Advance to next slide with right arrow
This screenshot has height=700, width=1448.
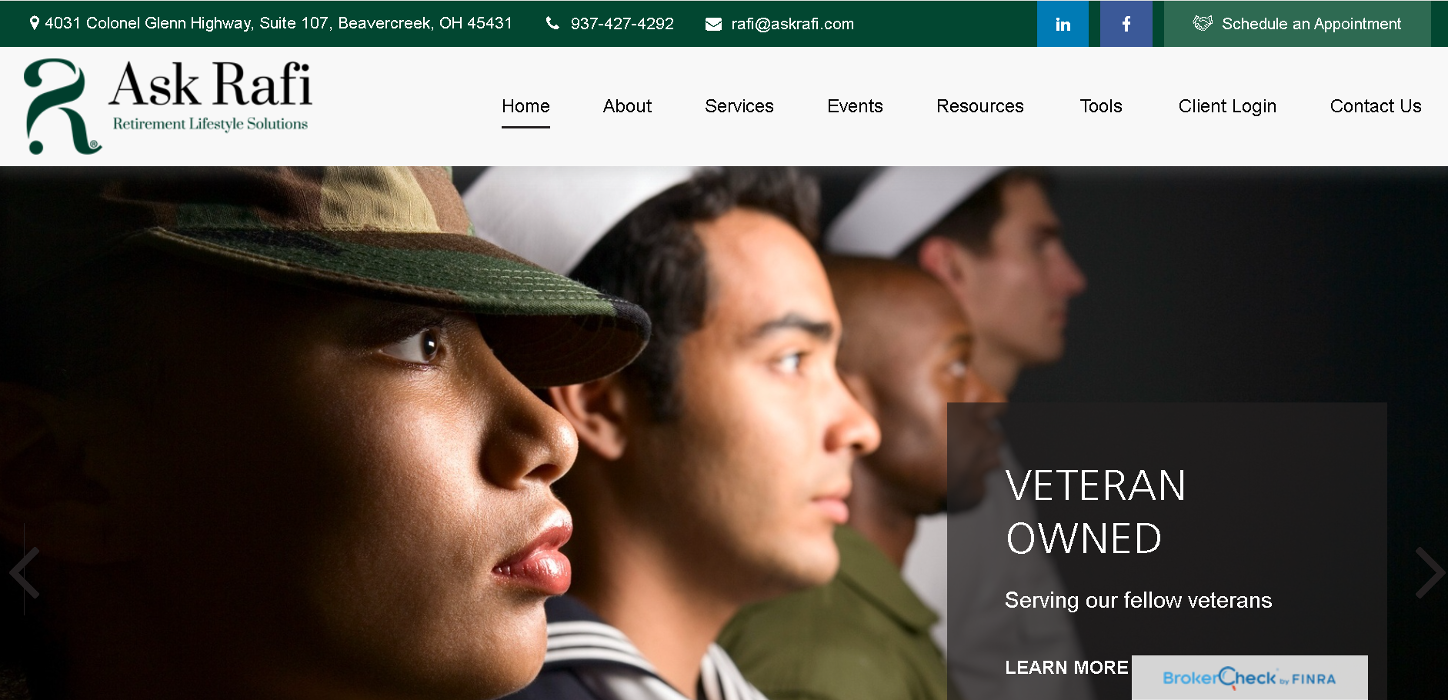click(x=1430, y=573)
